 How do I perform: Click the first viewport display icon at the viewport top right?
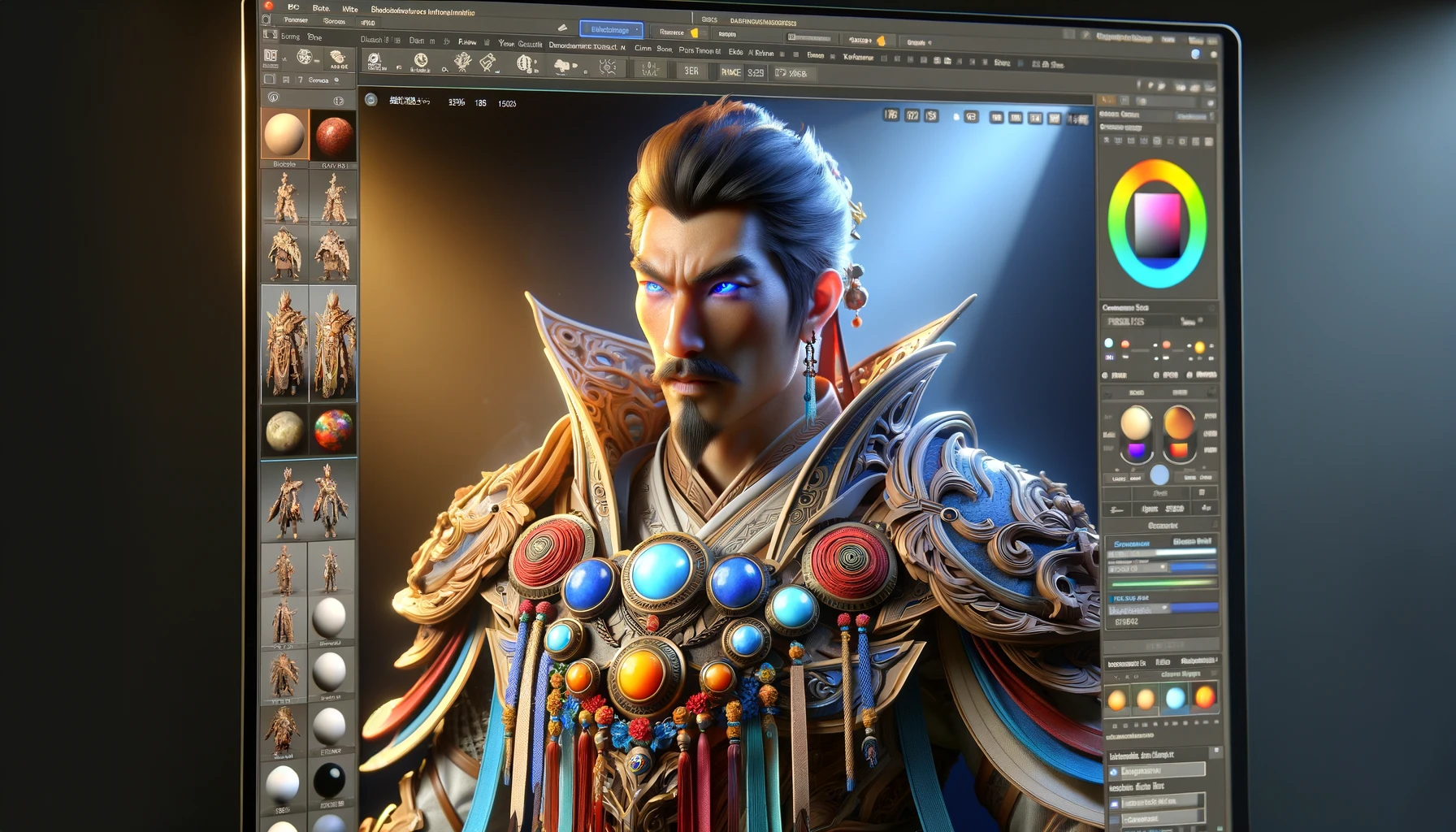891,115
